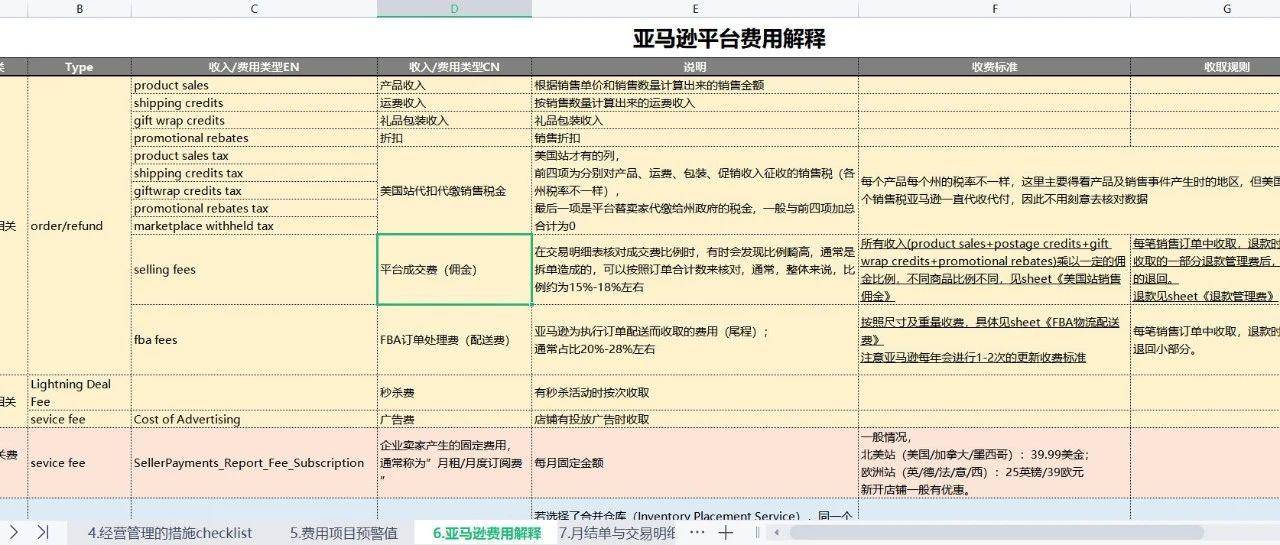Select the 6.亚马逊费用解释 sheet tab
1280x545 pixels.
[x=487, y=533]
